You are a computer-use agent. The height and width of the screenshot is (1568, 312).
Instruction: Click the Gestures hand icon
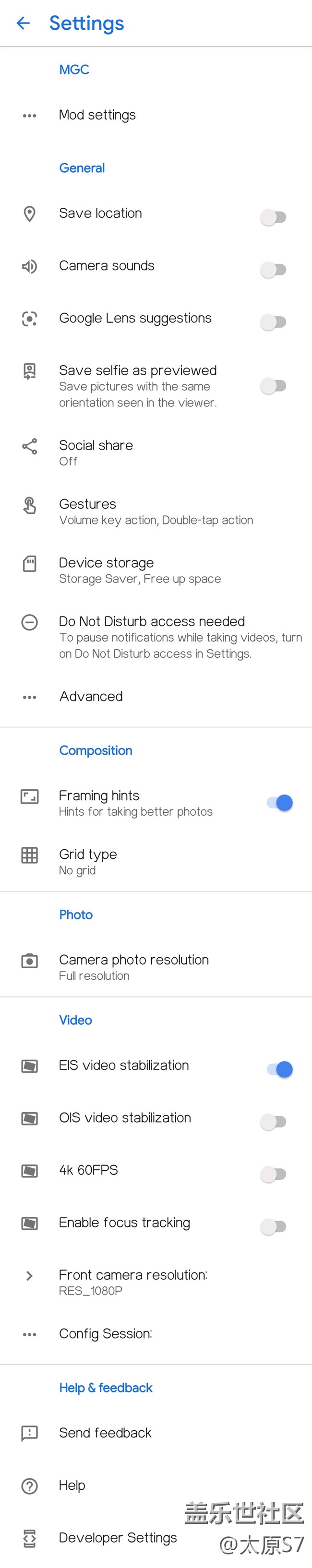tap(29, 505)
